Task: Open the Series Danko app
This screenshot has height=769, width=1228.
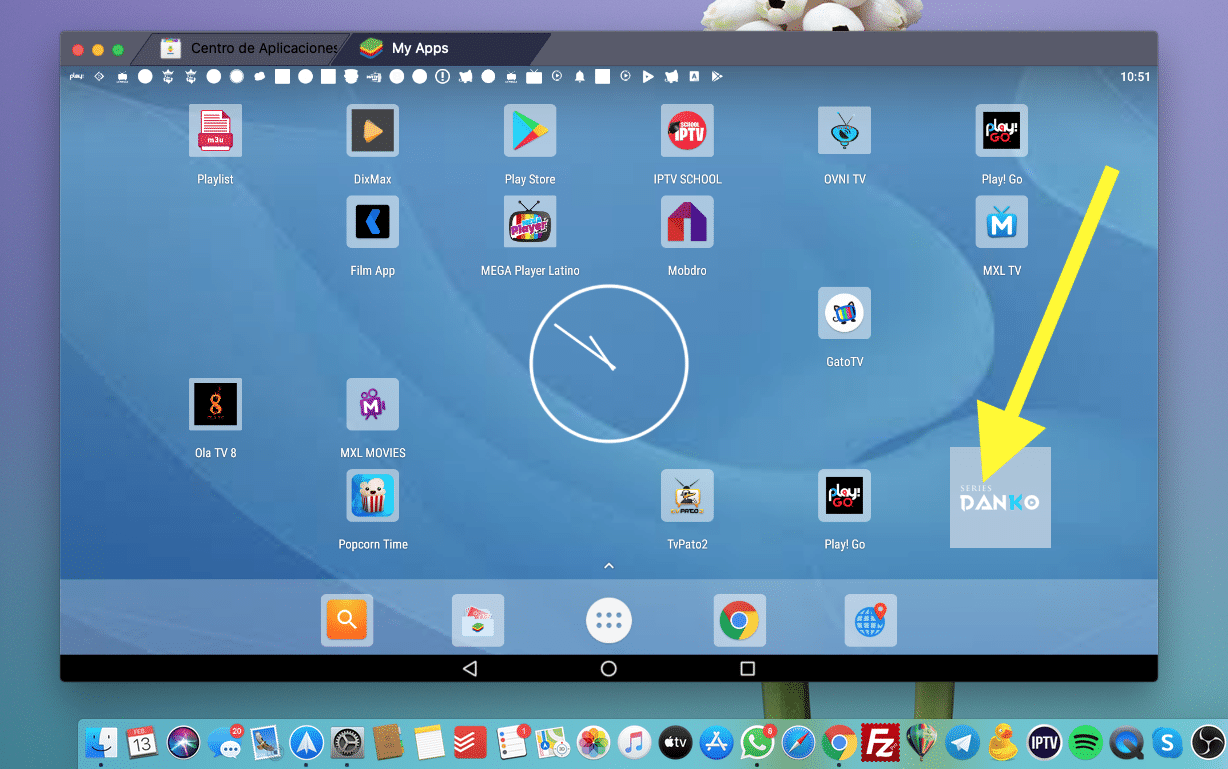Action: tap(999, 498)
